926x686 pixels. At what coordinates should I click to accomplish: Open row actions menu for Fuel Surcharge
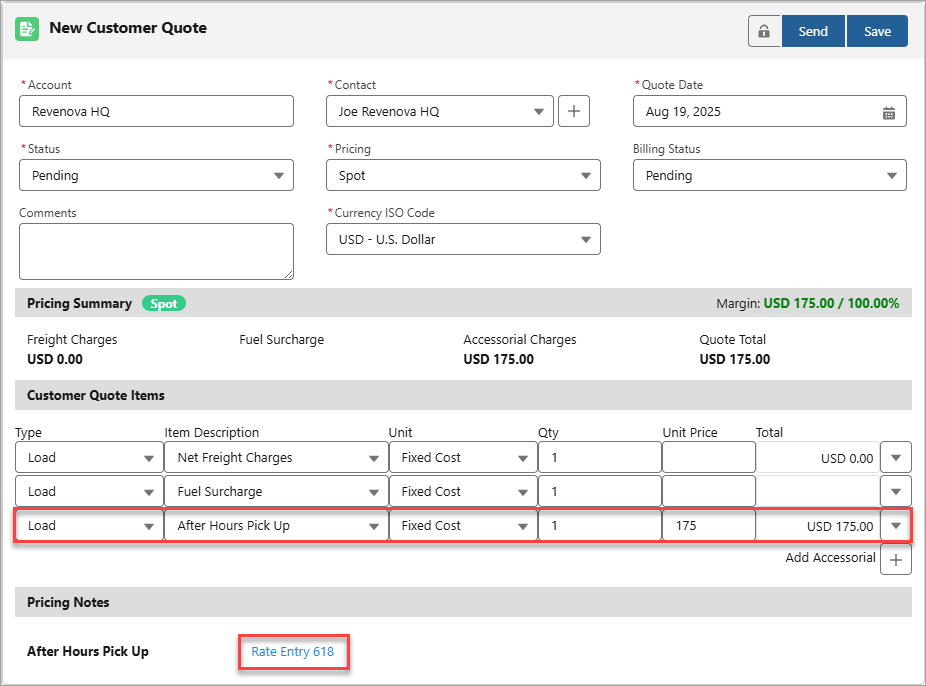pos(896,491)
